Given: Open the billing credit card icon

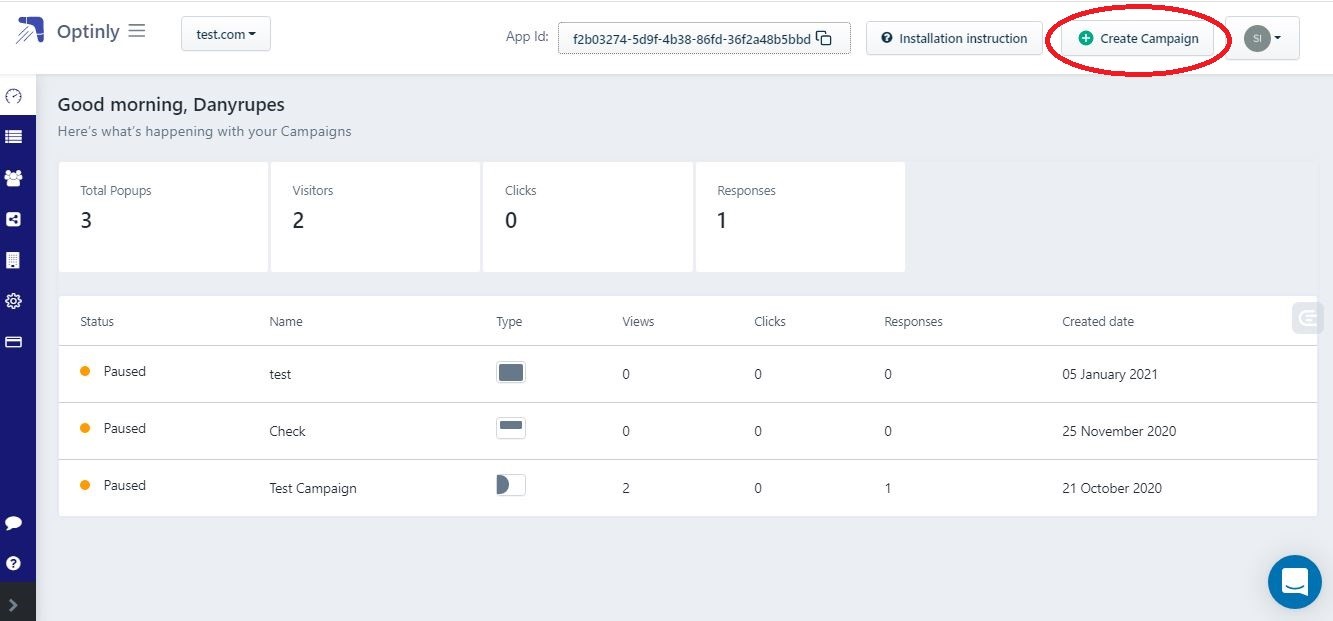Looking at the screenshot, I should (x=14, y=342).
